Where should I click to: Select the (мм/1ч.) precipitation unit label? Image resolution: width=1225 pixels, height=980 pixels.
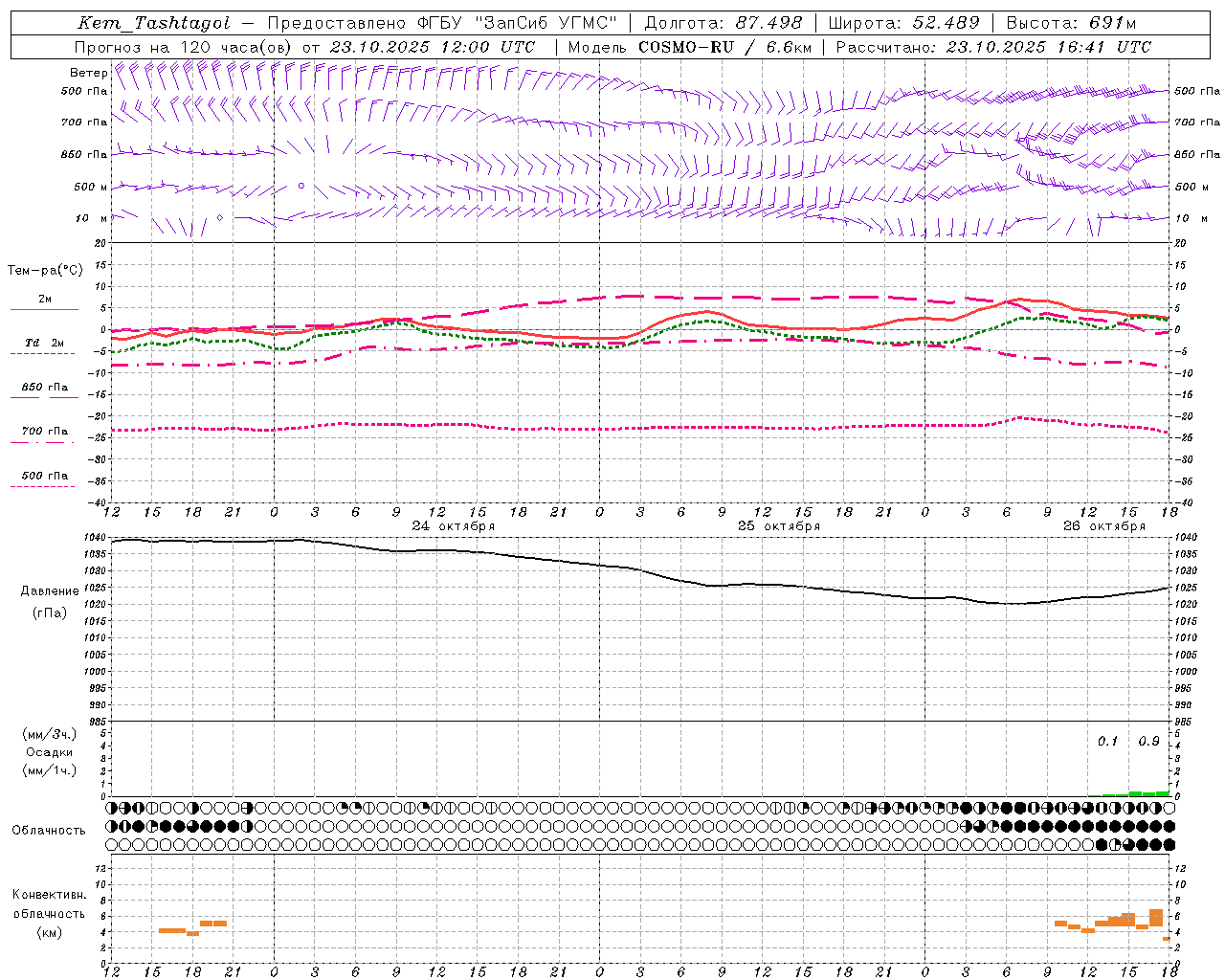click(50, 770)
